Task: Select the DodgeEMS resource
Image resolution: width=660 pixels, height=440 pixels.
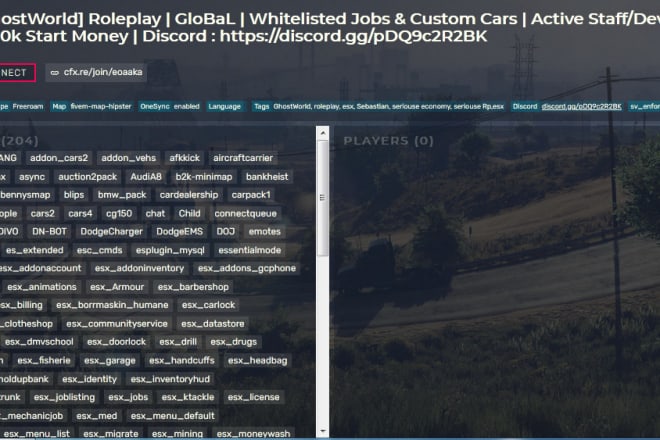Action: tap(179, 232)
